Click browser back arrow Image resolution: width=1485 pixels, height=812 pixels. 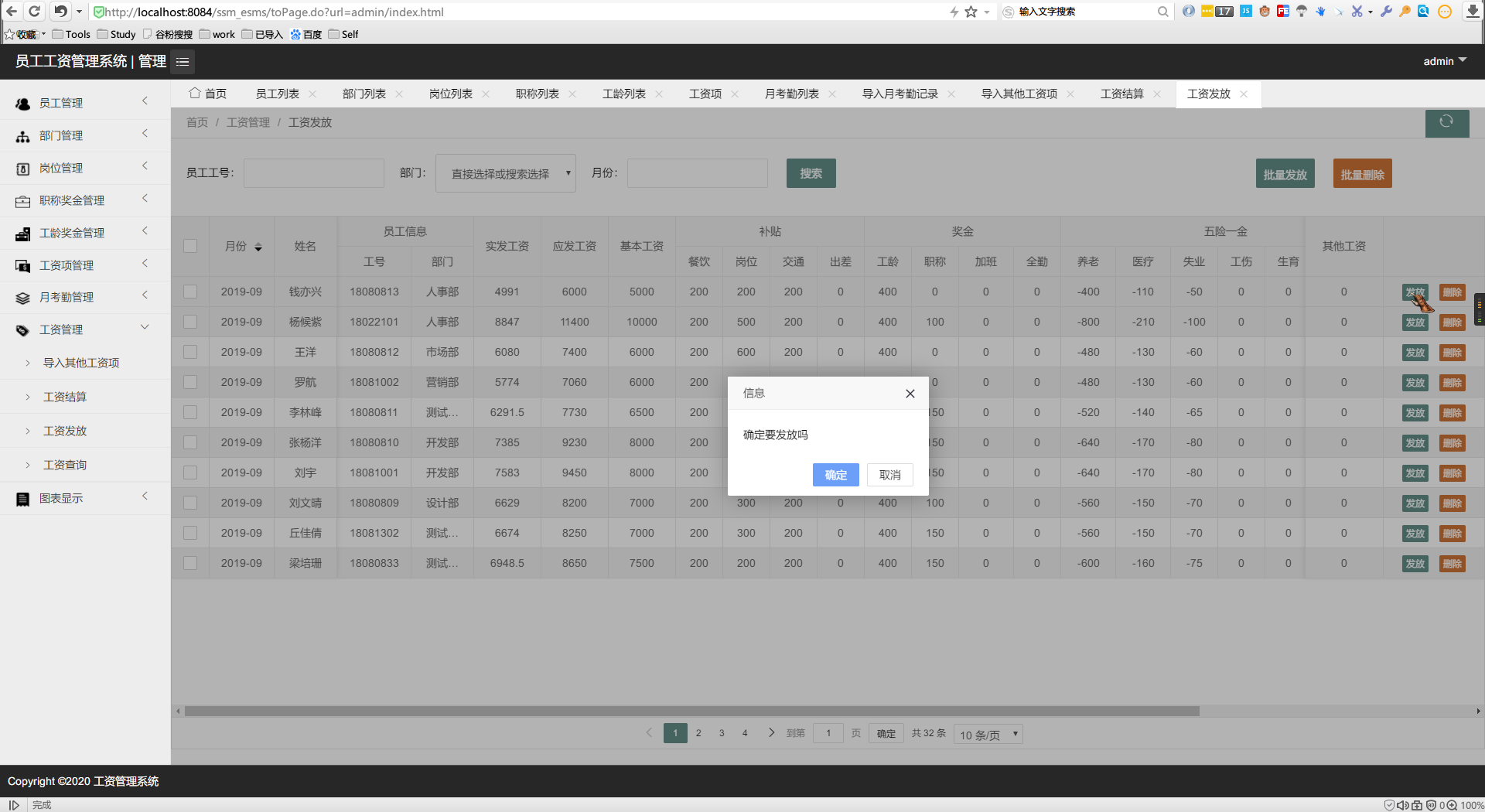click(11, 12)
